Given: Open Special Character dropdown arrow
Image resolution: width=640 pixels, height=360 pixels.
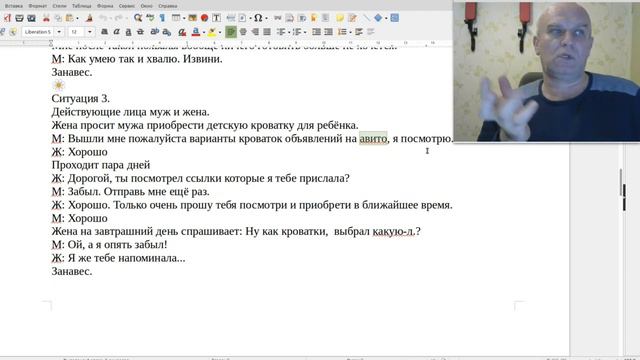Looking at the screenshot, I should (266, 18).
